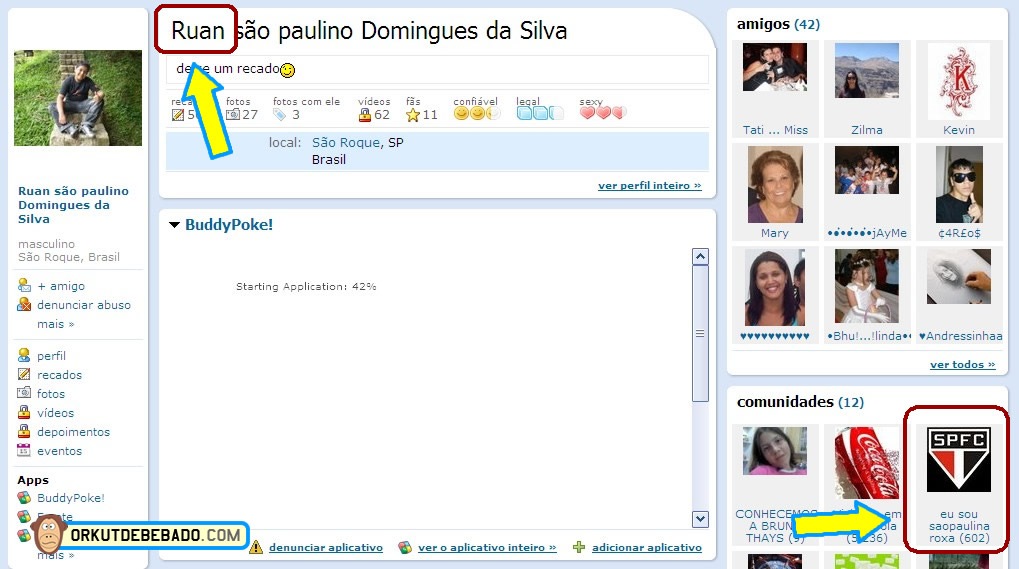The image size is (1019, 569).
Task: Click the eventos calendar icon in the sidebar
Action: [x=24, y=449]
